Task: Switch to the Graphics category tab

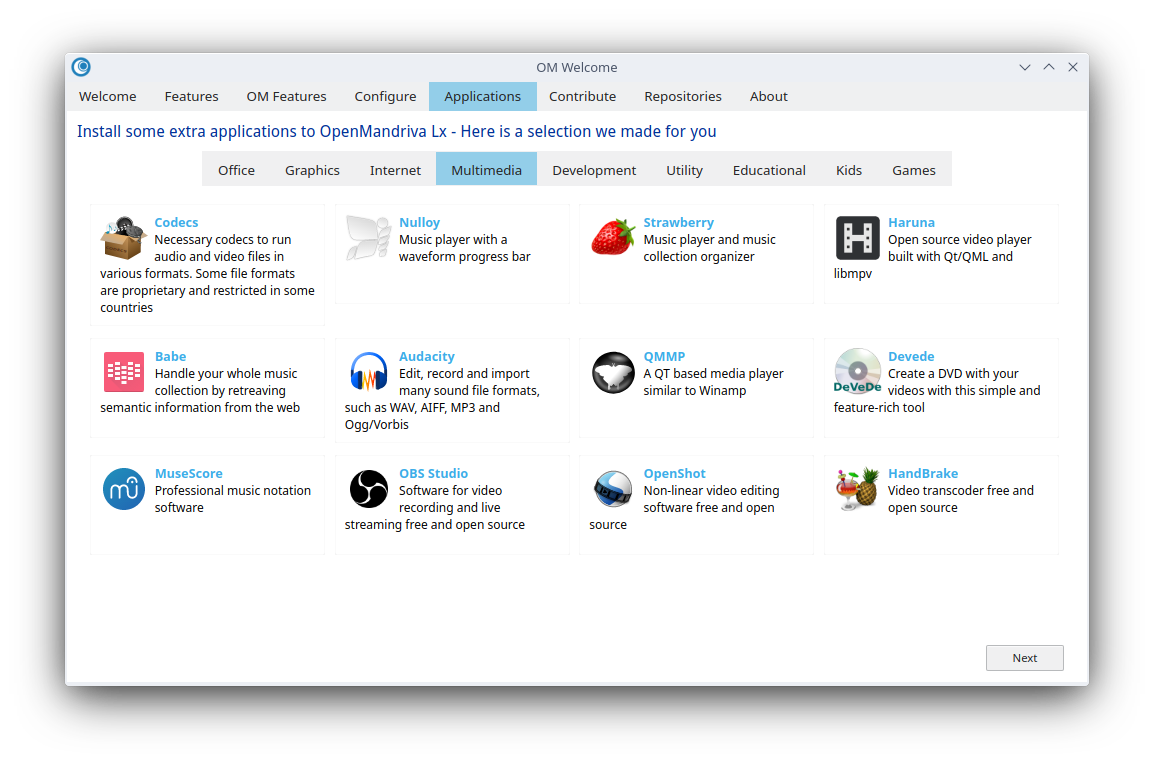Action: (x=312, y=170)
